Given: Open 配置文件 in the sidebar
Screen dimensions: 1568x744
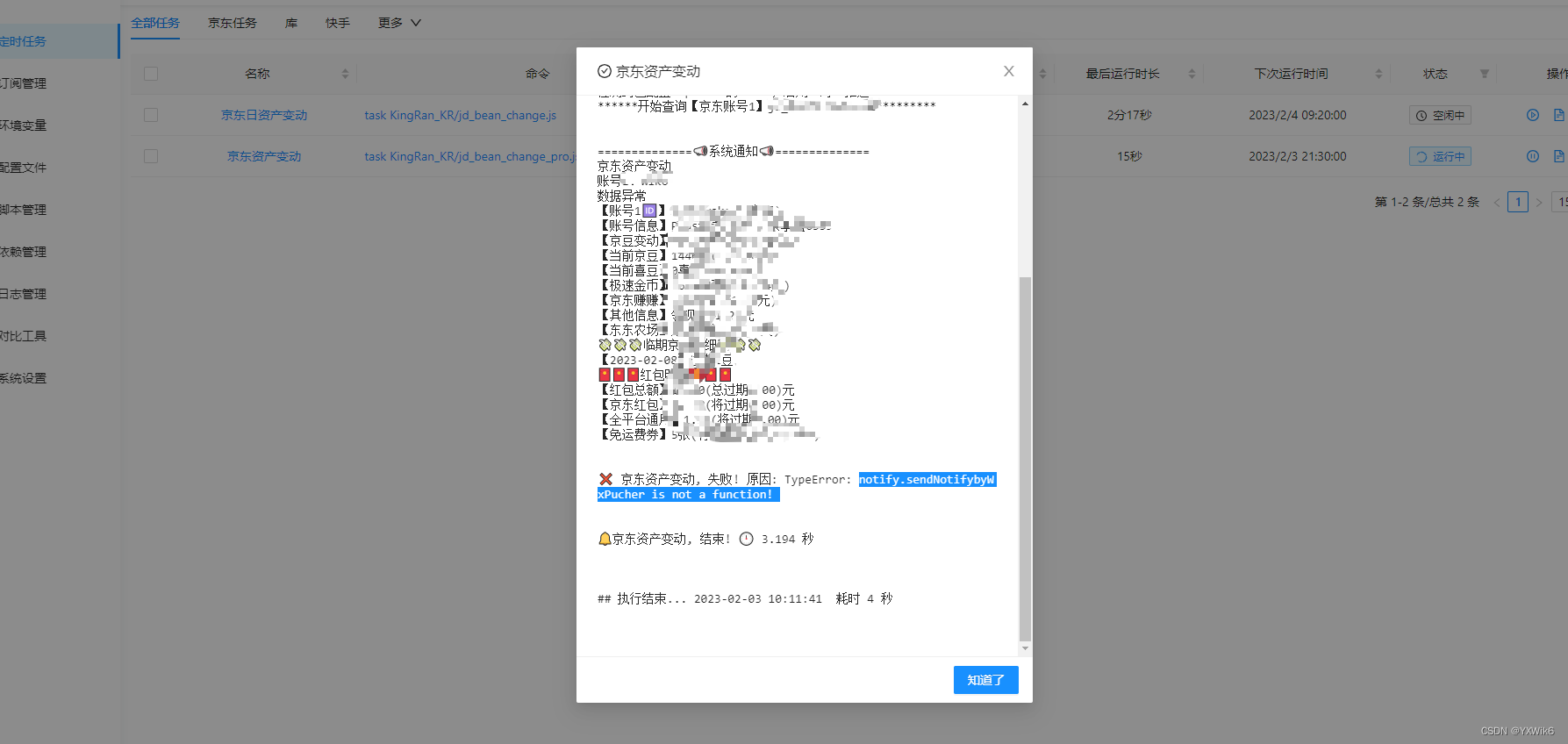Looking at the screenshot, I should point(58,168).
